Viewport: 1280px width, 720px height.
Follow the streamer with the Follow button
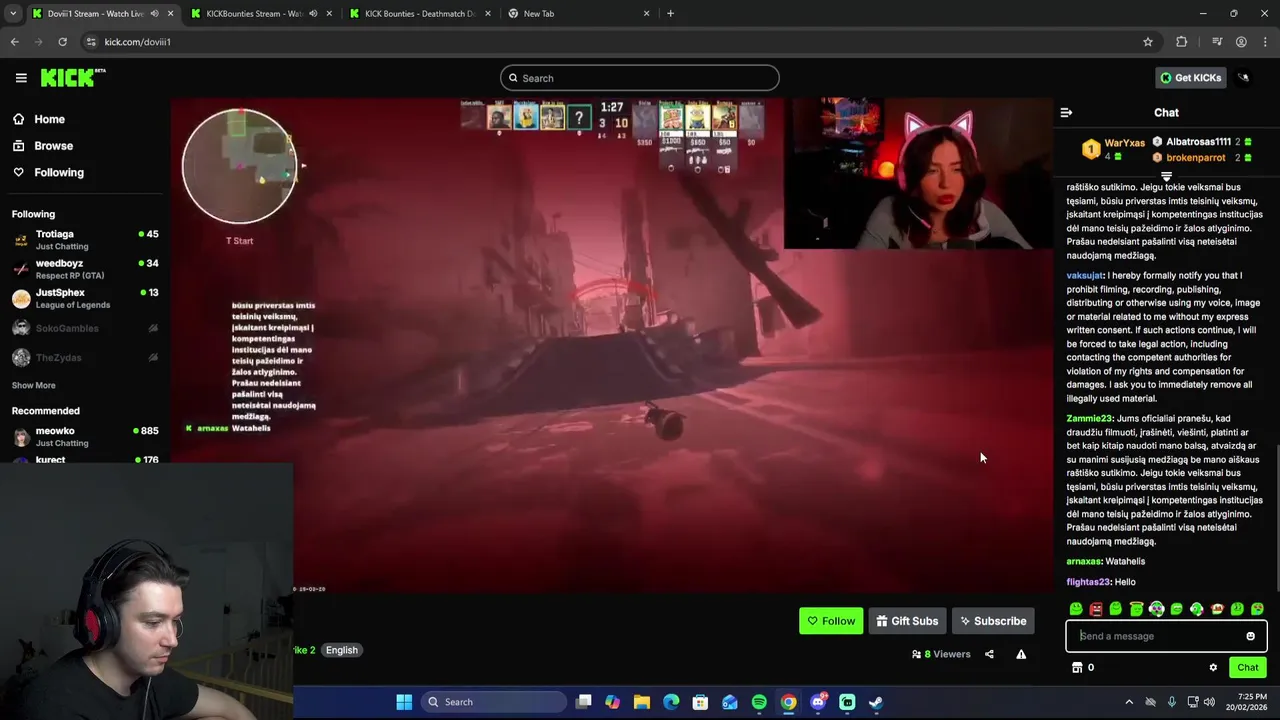831,621
